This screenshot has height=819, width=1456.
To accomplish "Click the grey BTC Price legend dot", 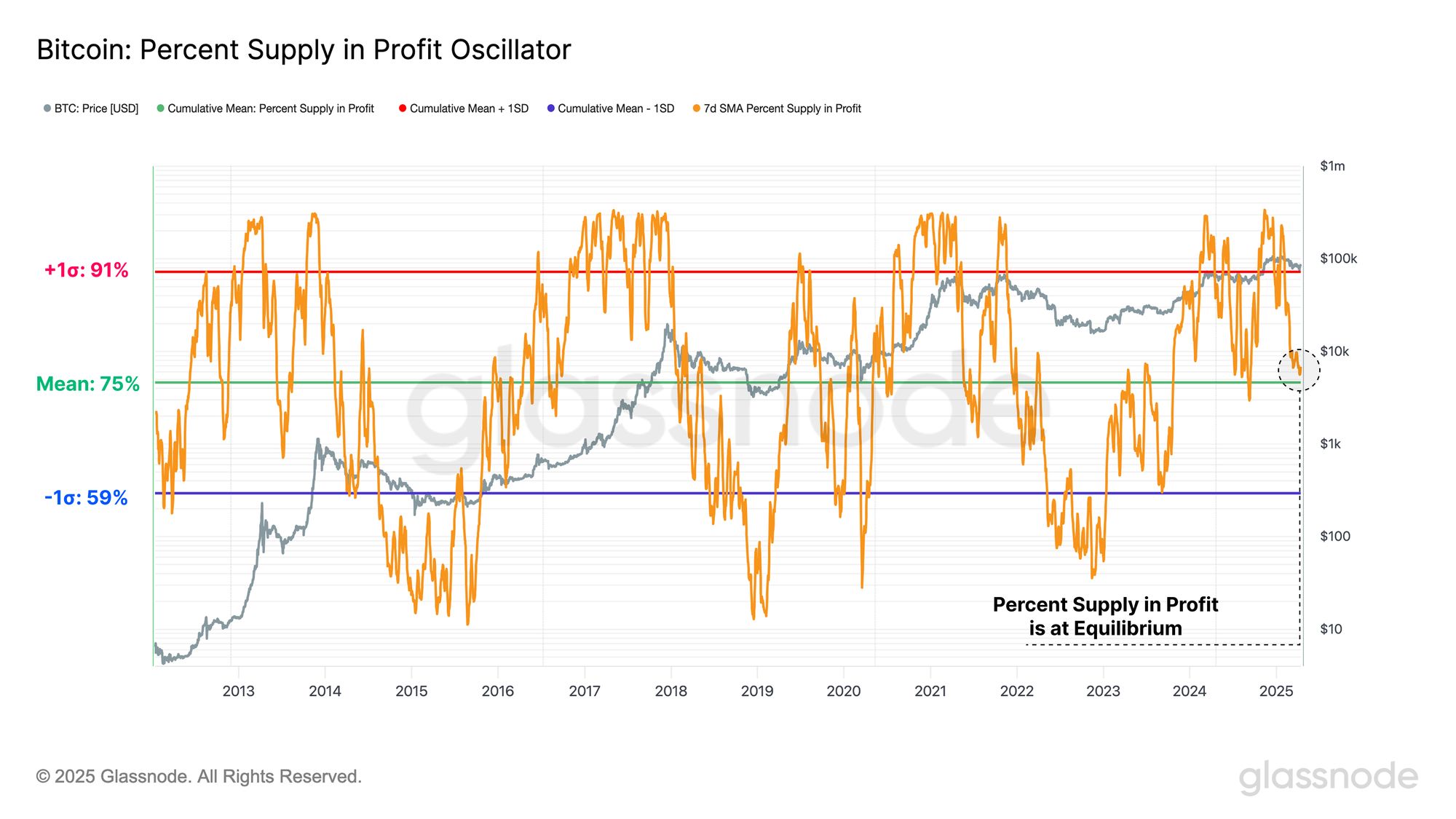I will click(x=47, y=108).
